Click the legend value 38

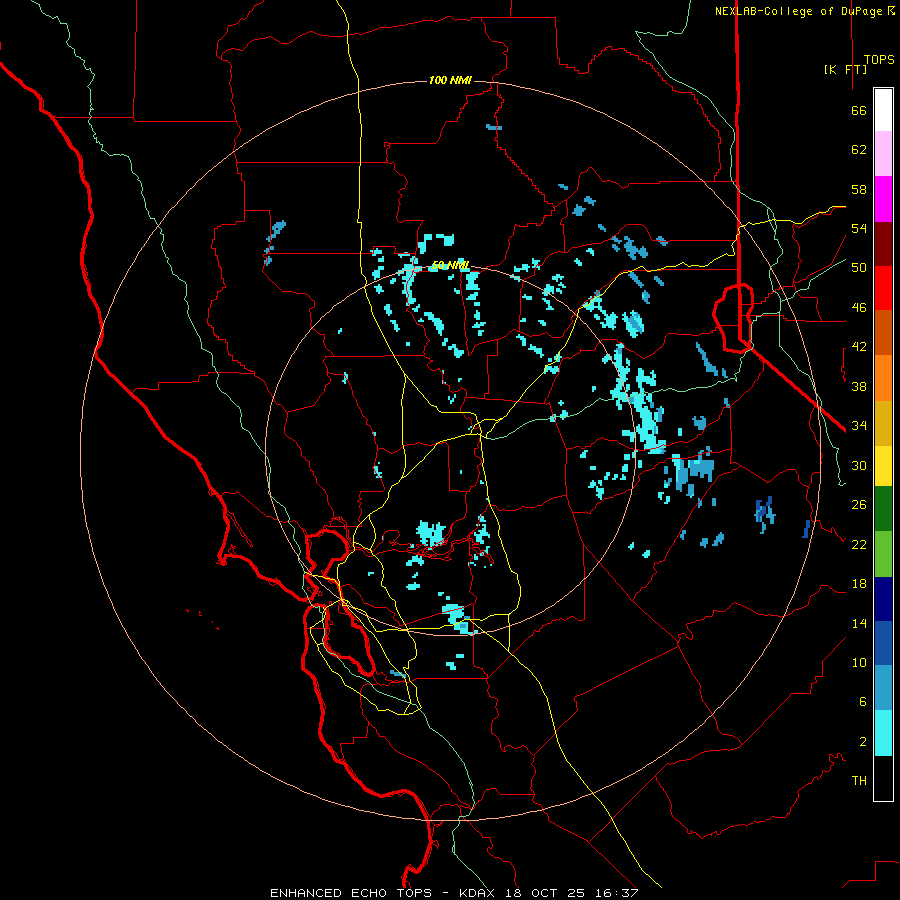859,386
